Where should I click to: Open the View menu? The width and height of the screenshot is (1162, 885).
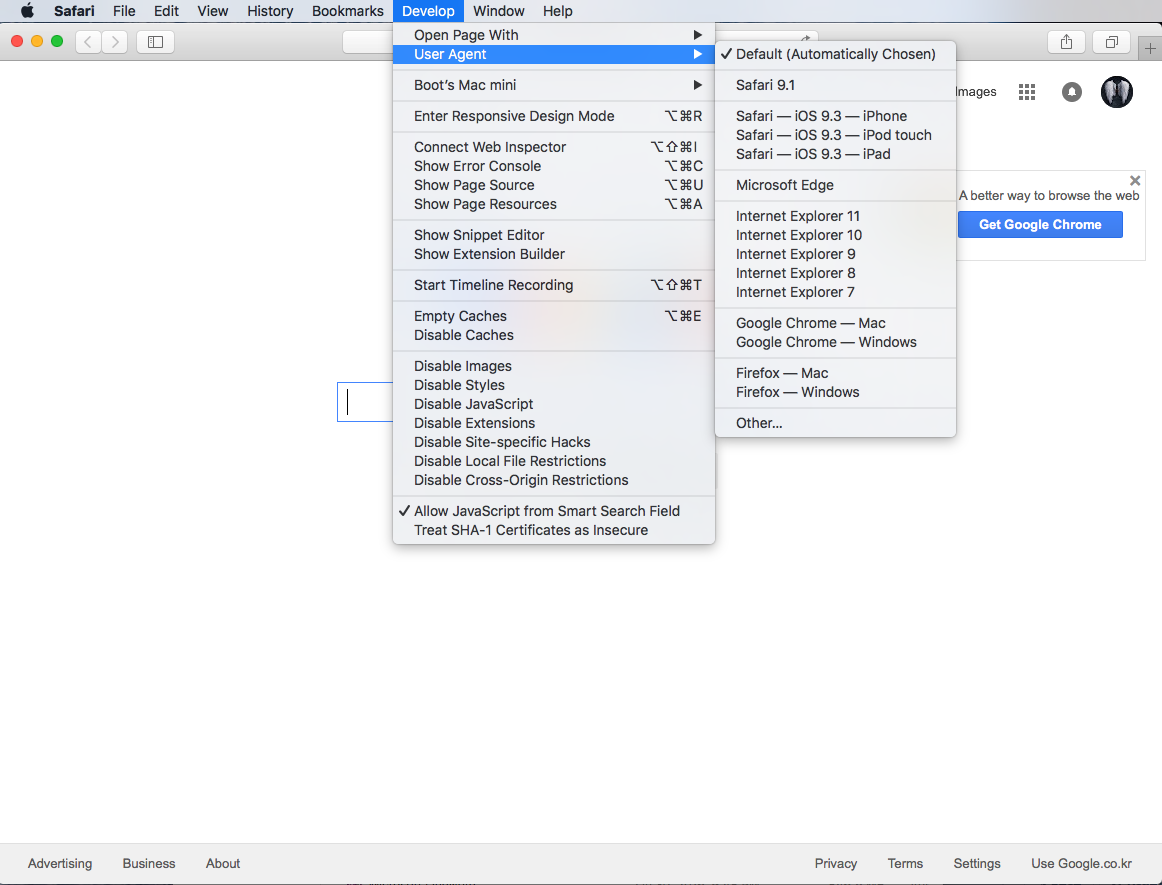click(x=213, y=10)
